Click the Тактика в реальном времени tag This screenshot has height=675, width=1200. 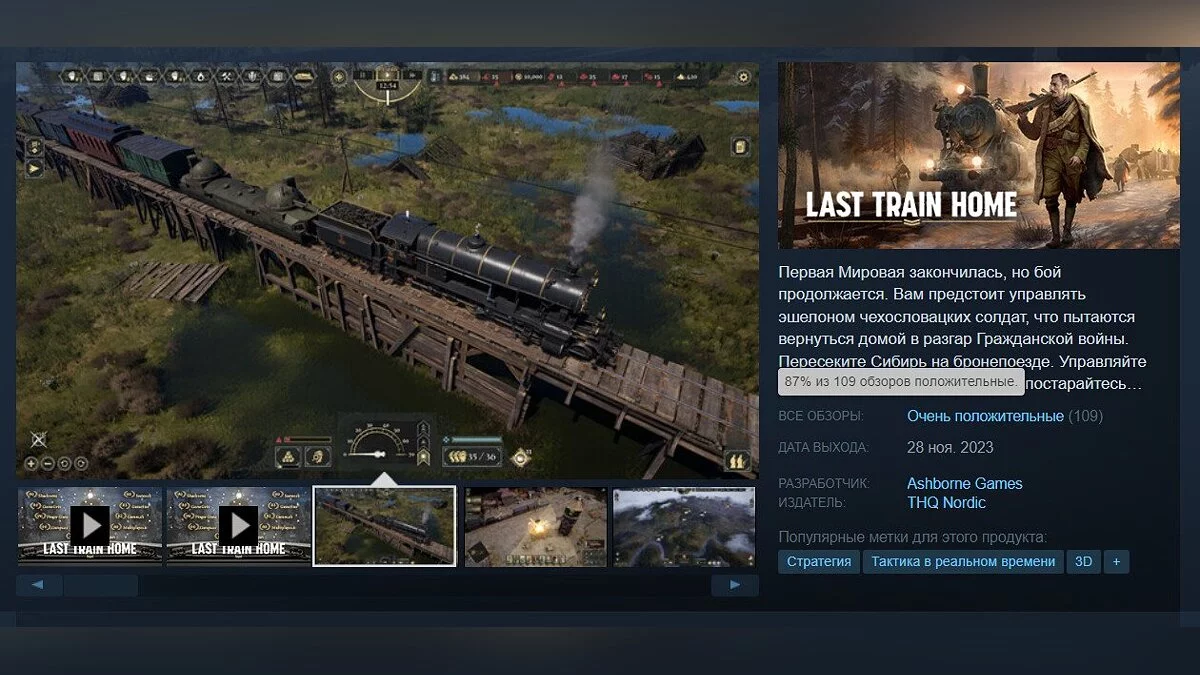[x=963, y=562]
